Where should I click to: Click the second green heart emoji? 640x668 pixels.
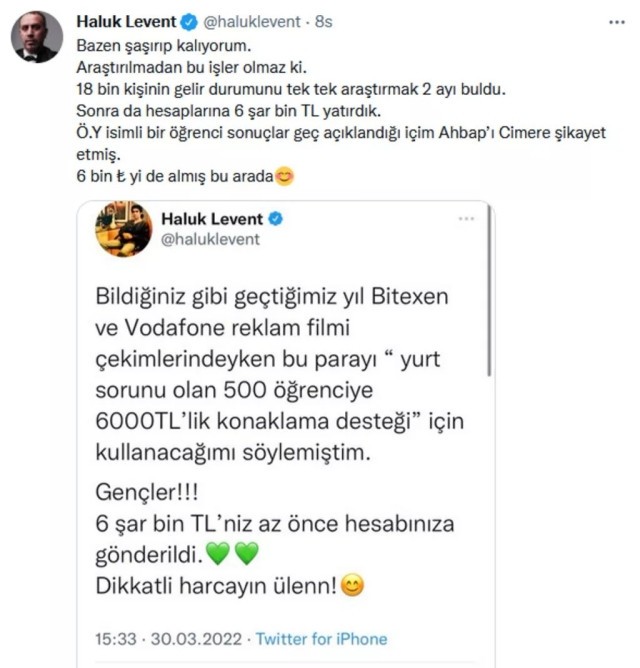pos(247,554)
